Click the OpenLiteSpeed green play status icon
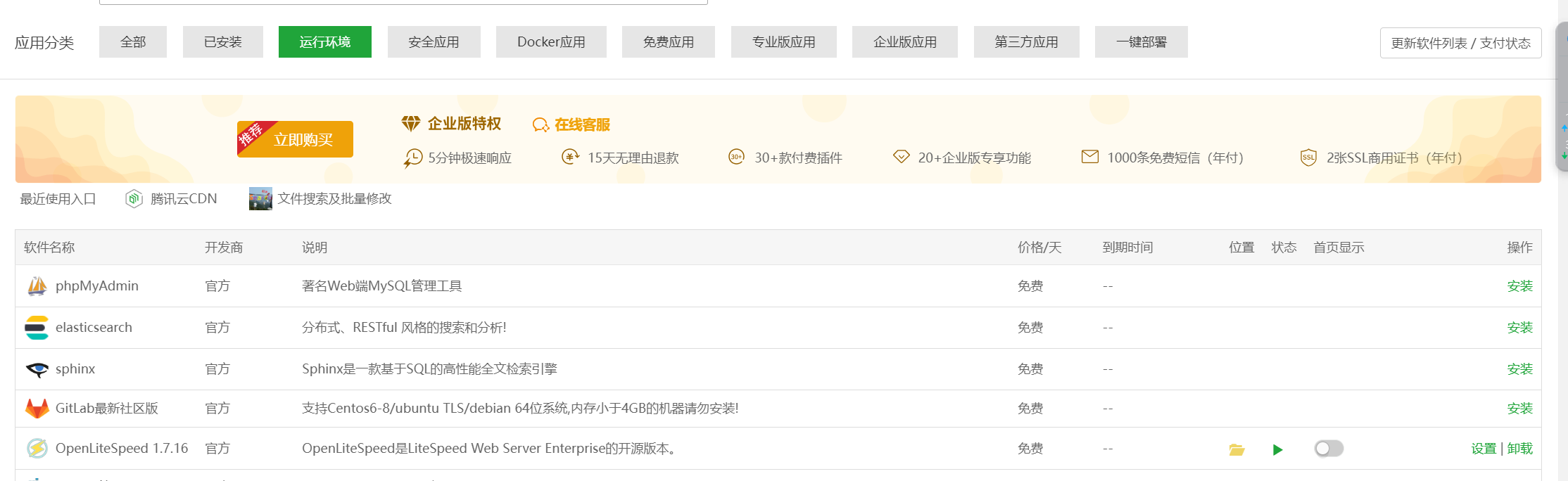The image size is (1568, 481). pyautogui.click(x=1278, y=450)
